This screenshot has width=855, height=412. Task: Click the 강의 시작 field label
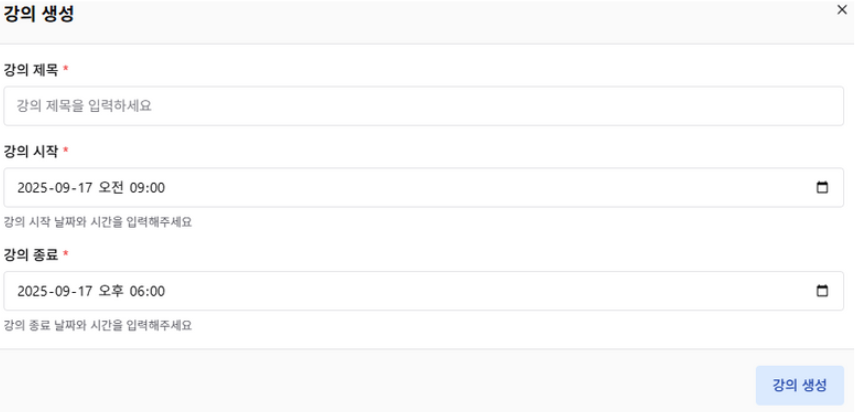pos(31,151)
